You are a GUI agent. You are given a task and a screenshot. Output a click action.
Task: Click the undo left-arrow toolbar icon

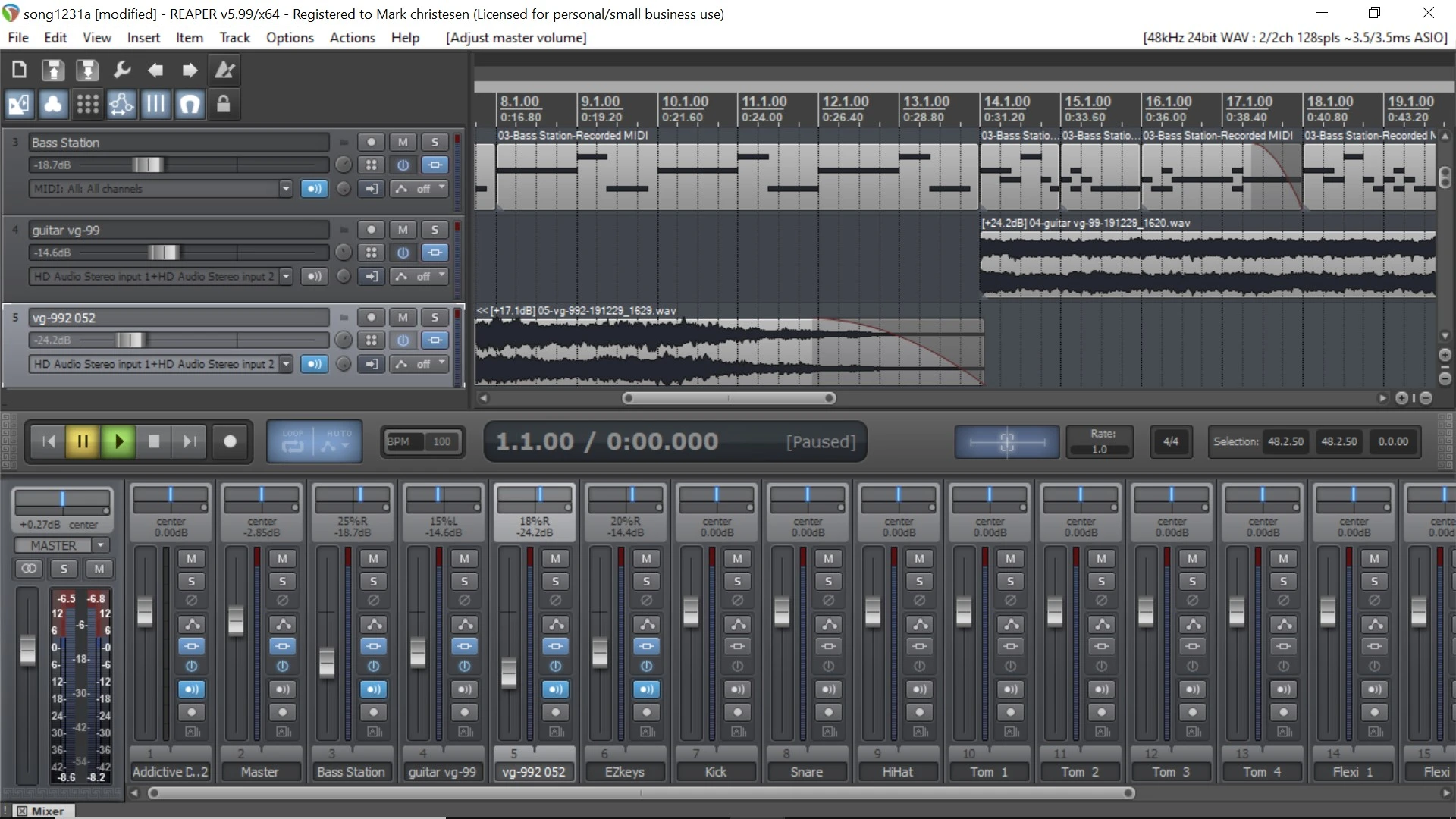click(155, 71)
